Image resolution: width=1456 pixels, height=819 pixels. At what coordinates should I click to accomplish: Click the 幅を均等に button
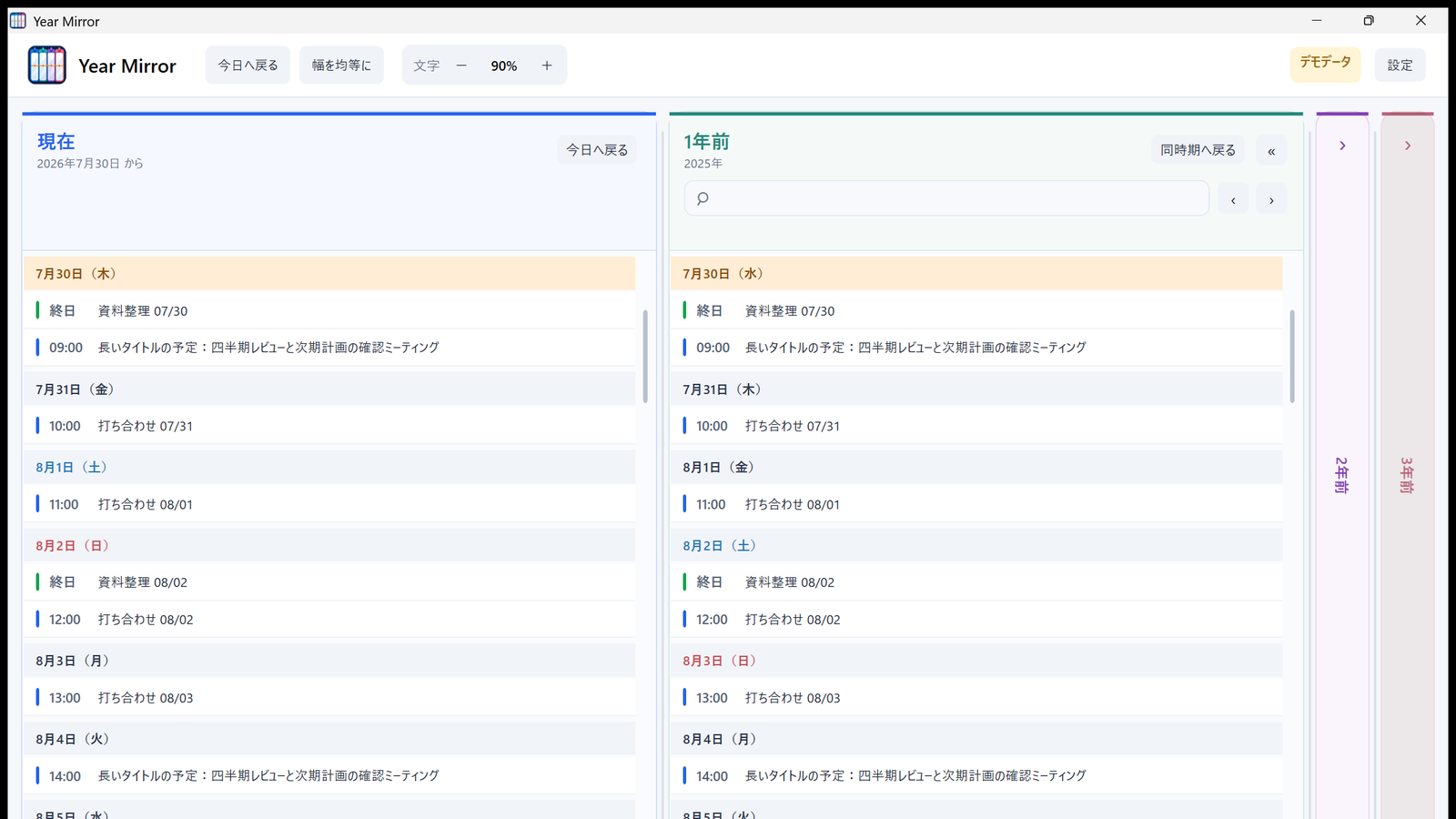(x=341, y=66)
